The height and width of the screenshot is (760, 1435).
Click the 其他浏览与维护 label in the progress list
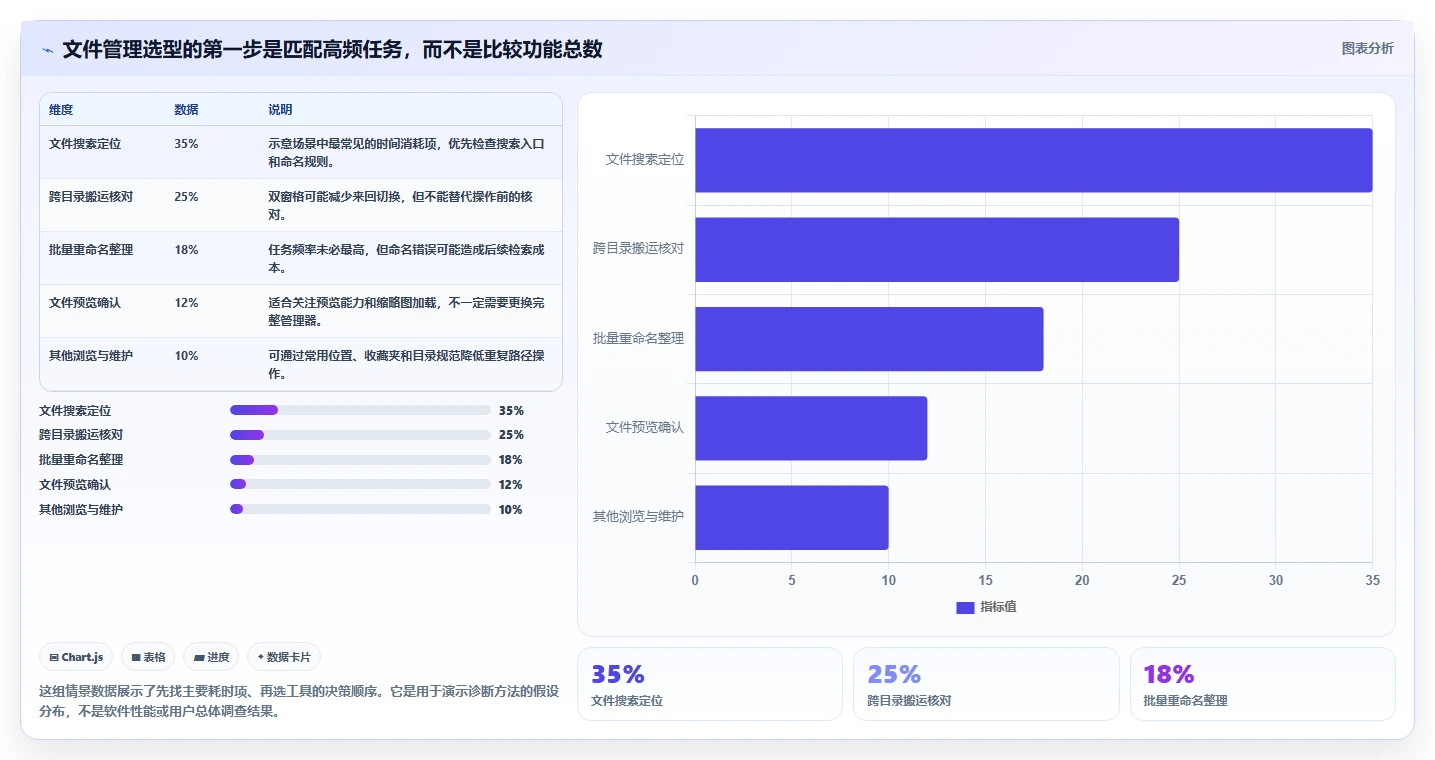coord(81,509)
